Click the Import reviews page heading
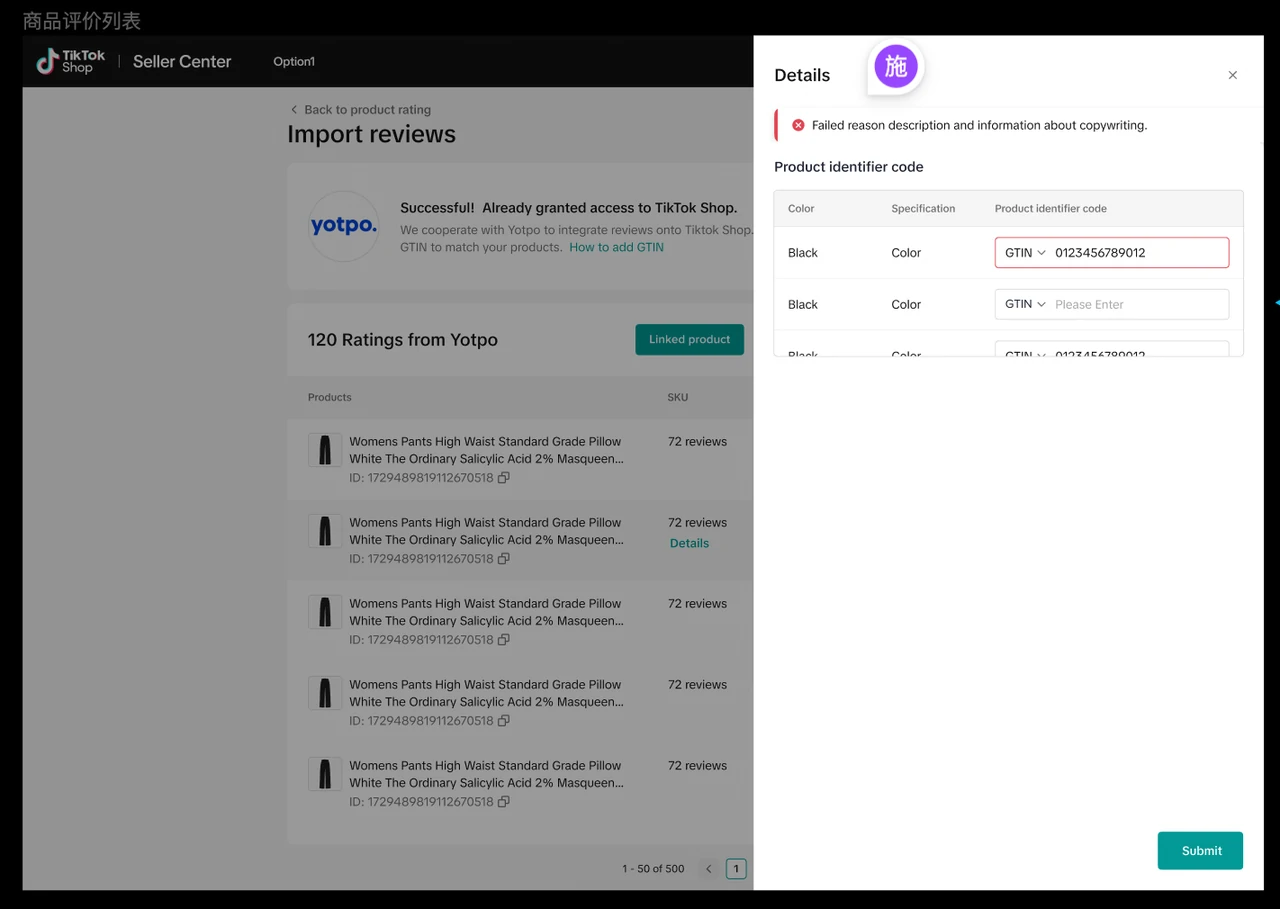 click(x=371, y=134)
